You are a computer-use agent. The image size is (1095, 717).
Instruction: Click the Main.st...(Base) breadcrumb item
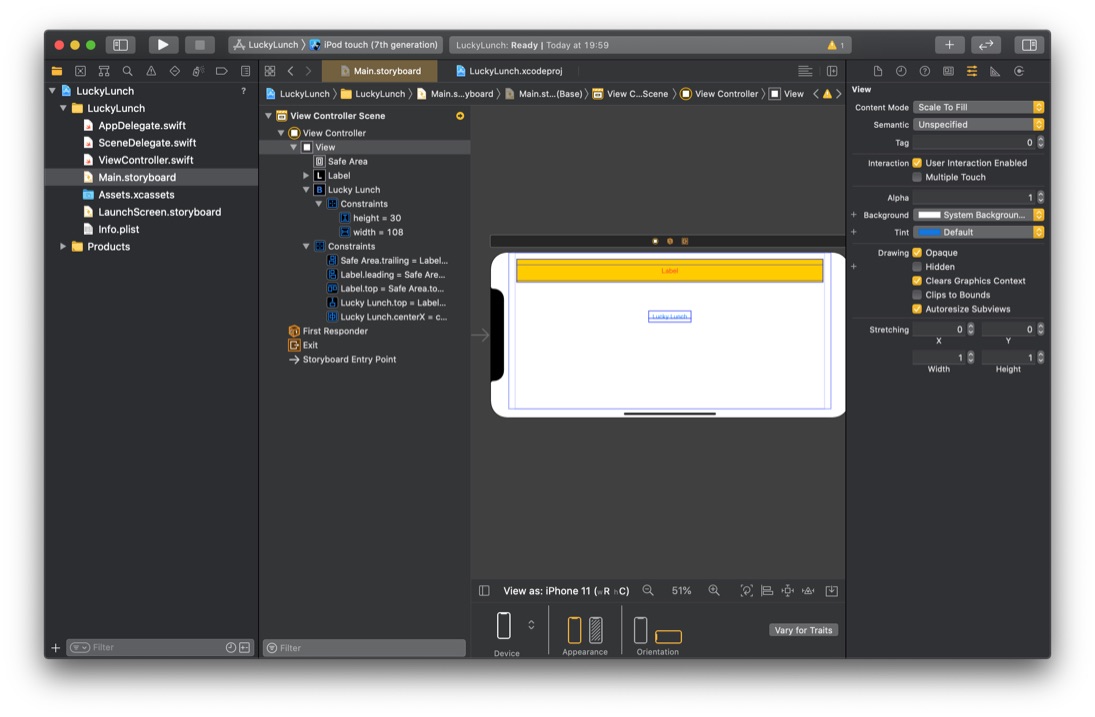pos(543,94)
